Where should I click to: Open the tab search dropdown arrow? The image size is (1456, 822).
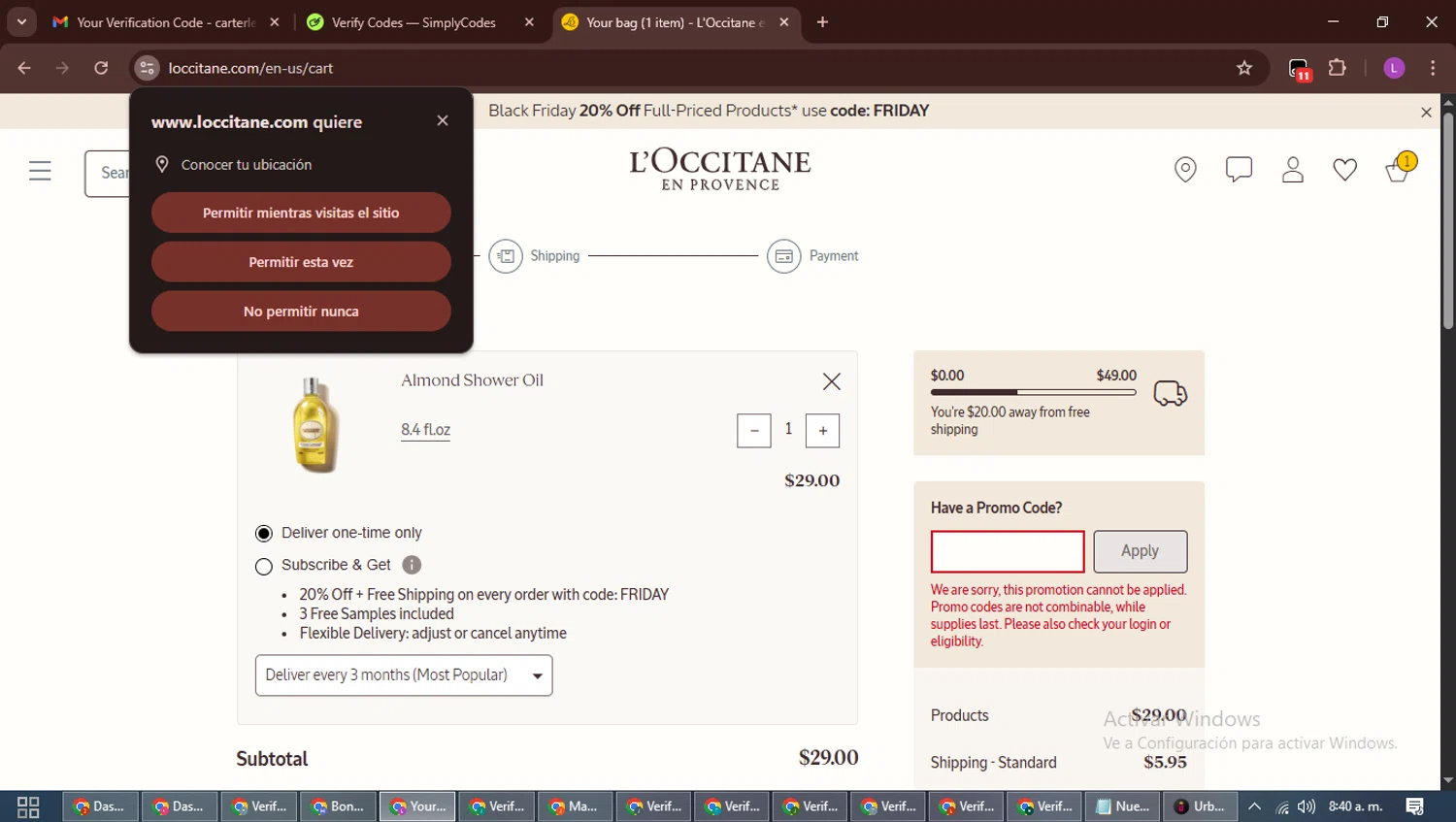[21, 21]
